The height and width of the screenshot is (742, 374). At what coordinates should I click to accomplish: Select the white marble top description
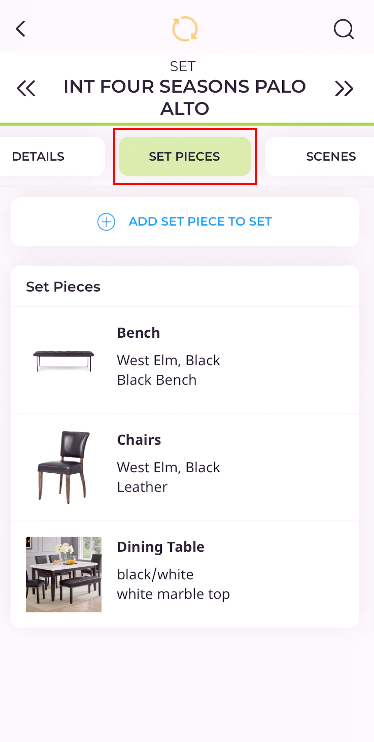(x=173, y=594)
